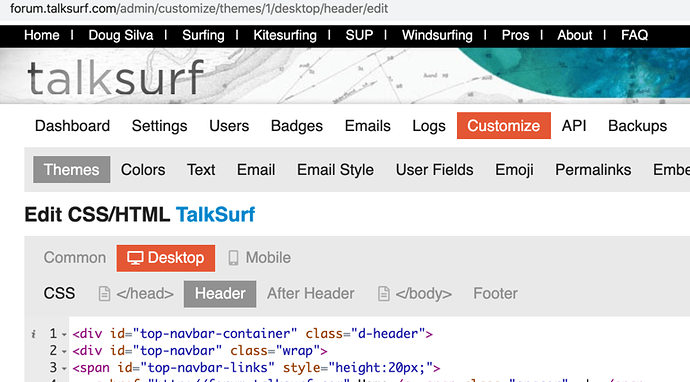Select the Common target tab
This screenshot has width=690, height=382.
click(75, 257)
